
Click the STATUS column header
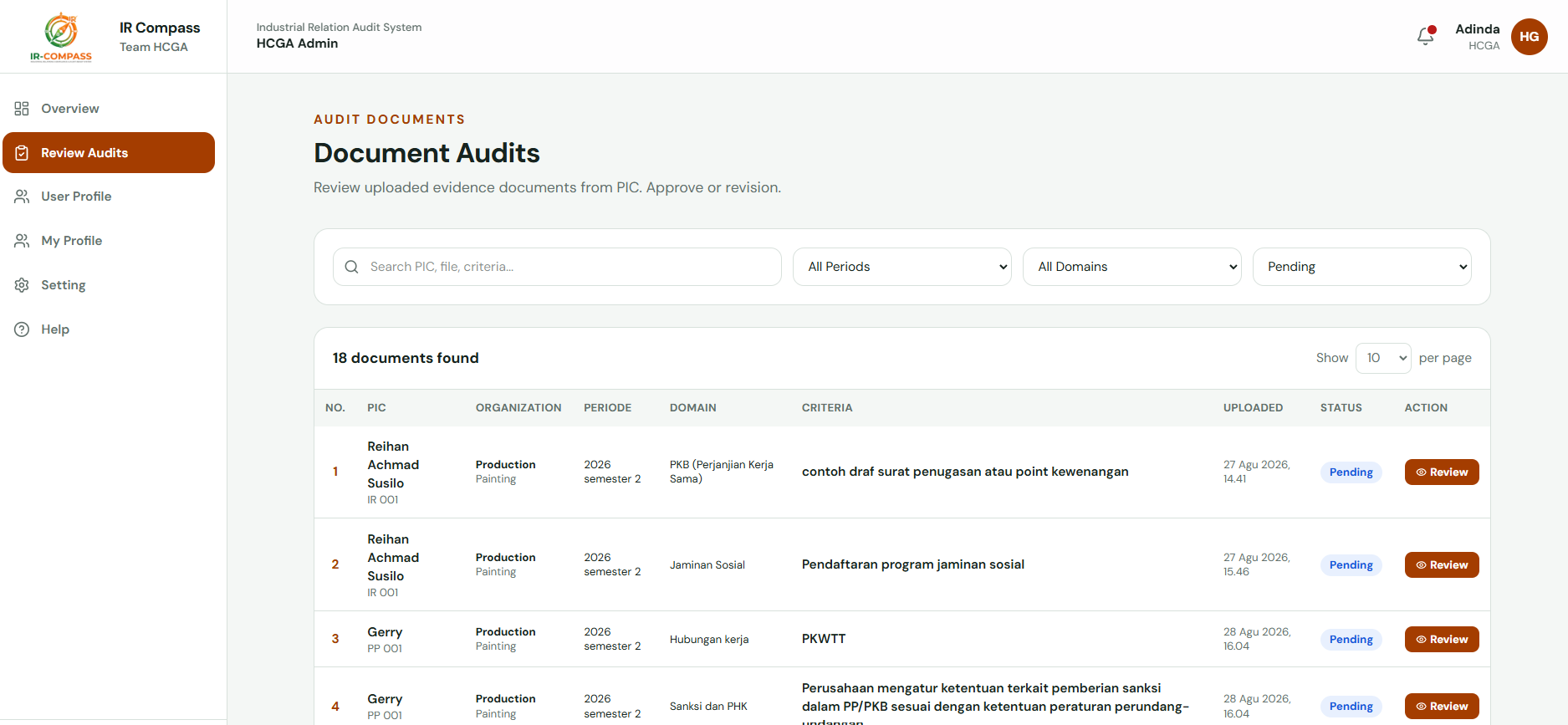coord(1341,408)
